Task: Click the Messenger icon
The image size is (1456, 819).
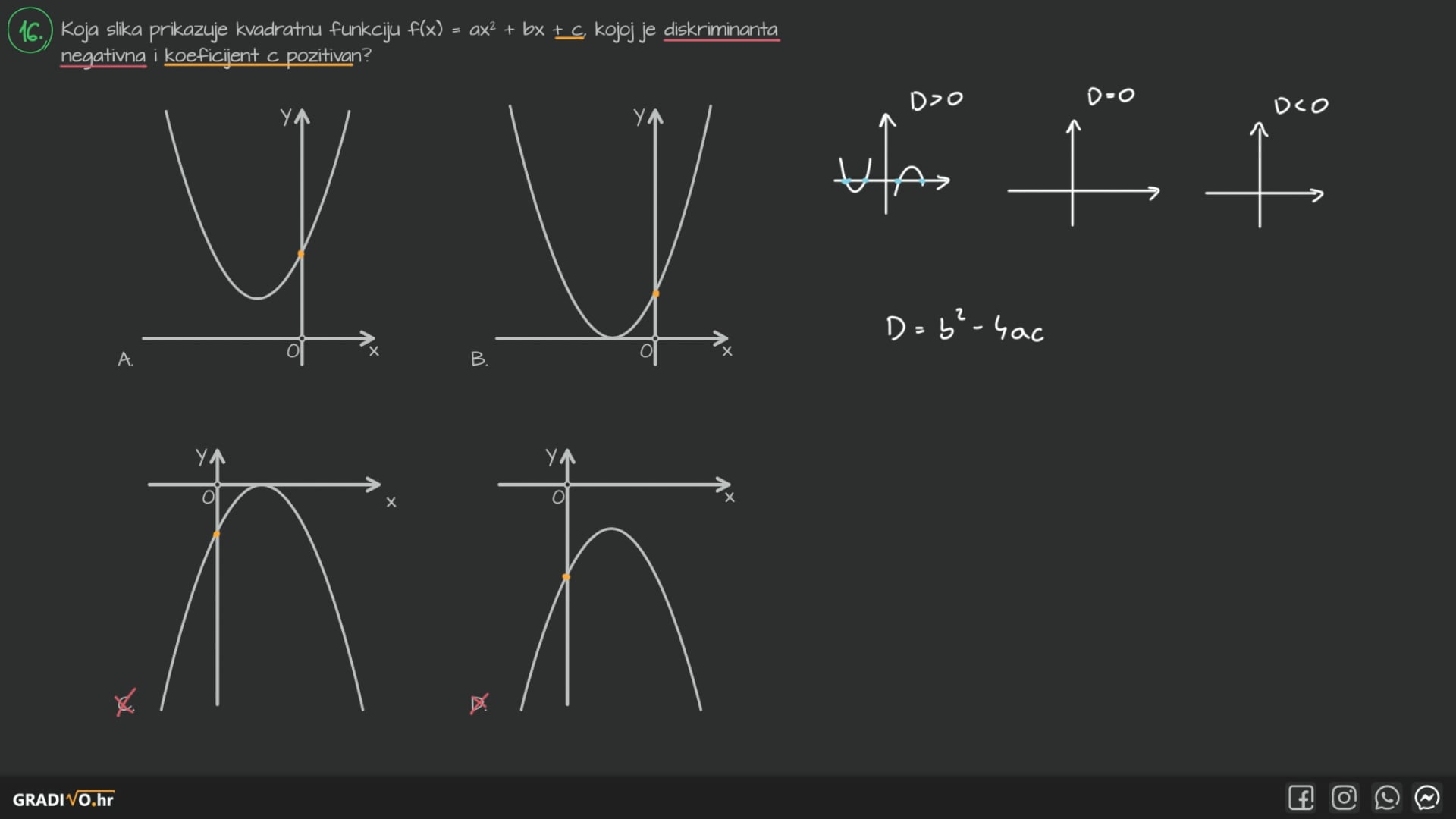Action: point(1427,798)
